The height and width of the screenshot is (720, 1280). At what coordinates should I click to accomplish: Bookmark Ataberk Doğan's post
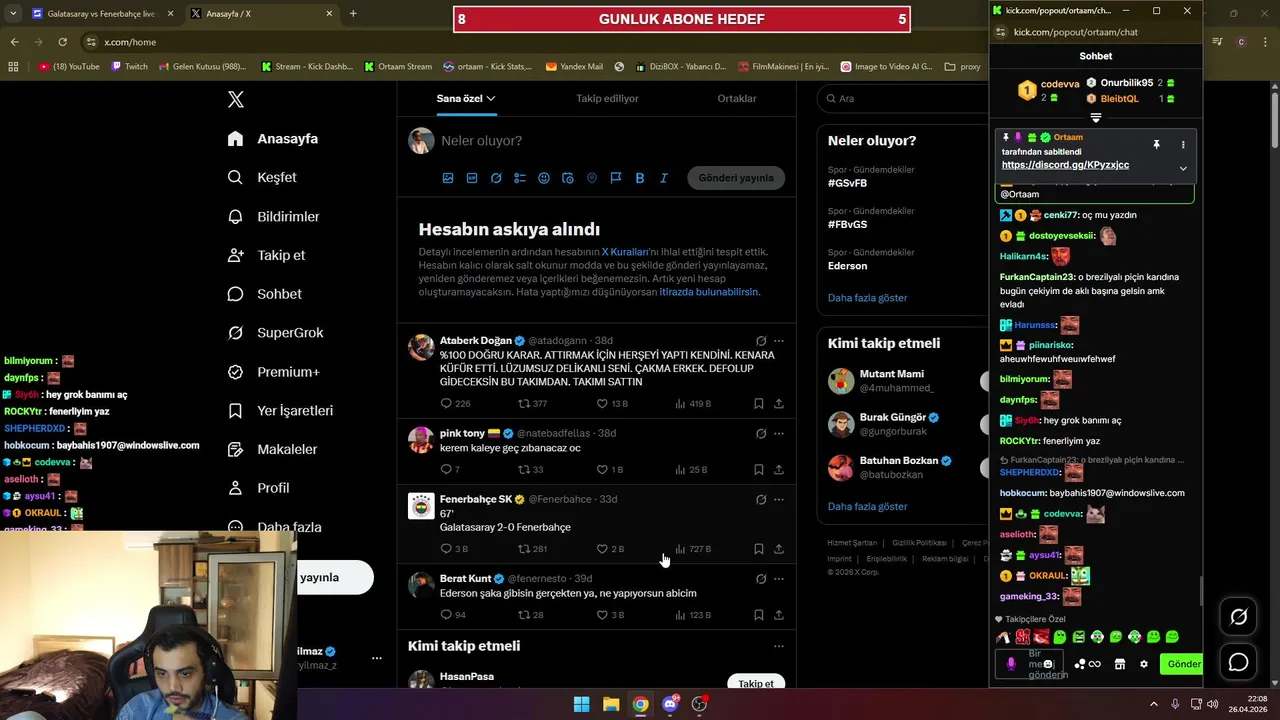click(758, 404)
